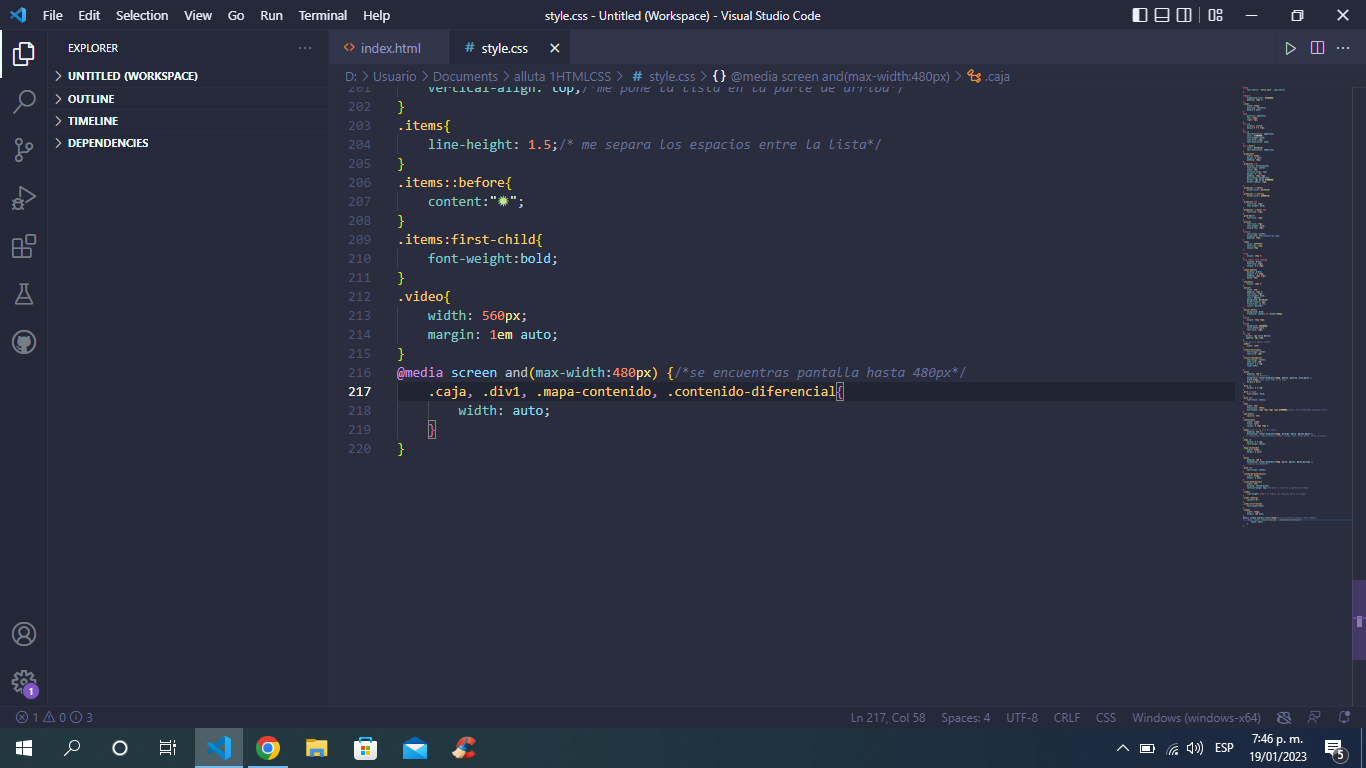Toggle Panel layout button

tap(1162, 15)
